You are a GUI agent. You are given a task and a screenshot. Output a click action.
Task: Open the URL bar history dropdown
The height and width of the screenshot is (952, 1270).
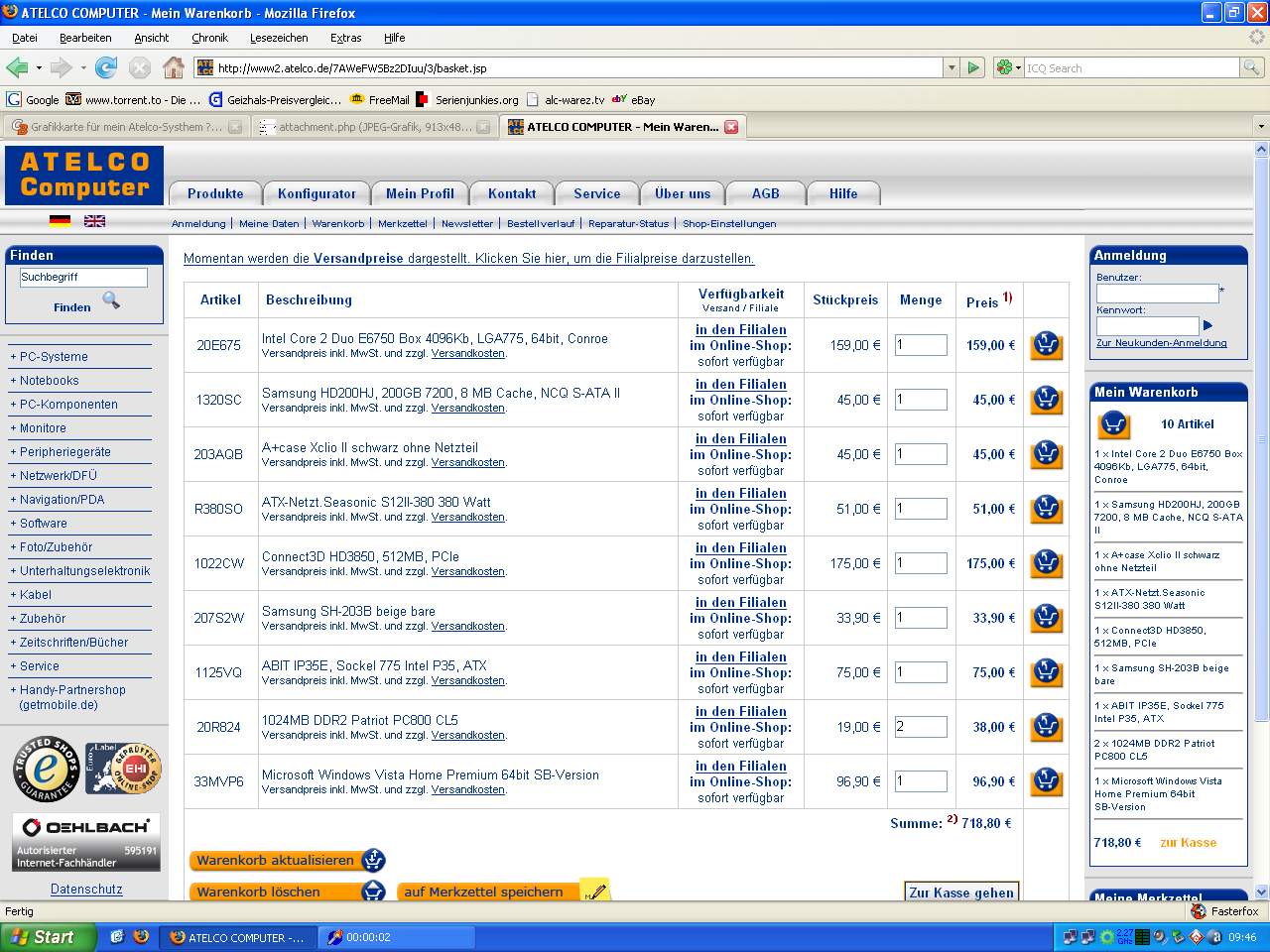[x=952, y=67]
